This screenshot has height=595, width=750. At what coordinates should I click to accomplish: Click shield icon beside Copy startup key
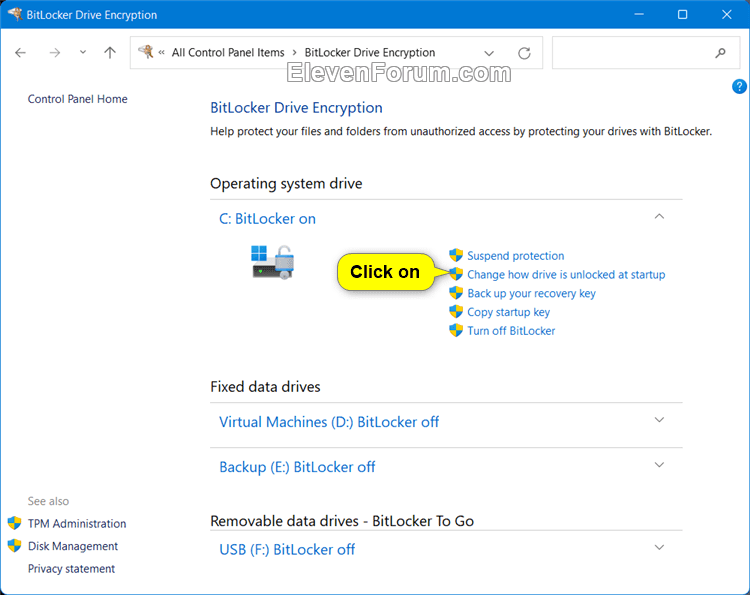[x=456, y=311]
